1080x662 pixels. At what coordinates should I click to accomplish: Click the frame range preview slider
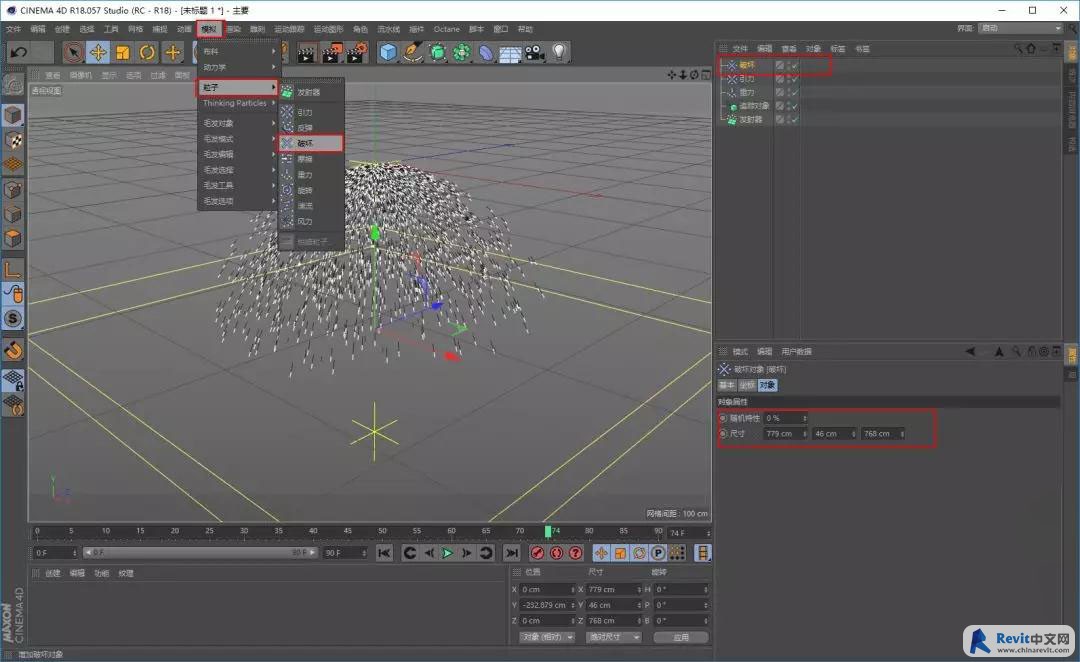[x=200, y=552]
